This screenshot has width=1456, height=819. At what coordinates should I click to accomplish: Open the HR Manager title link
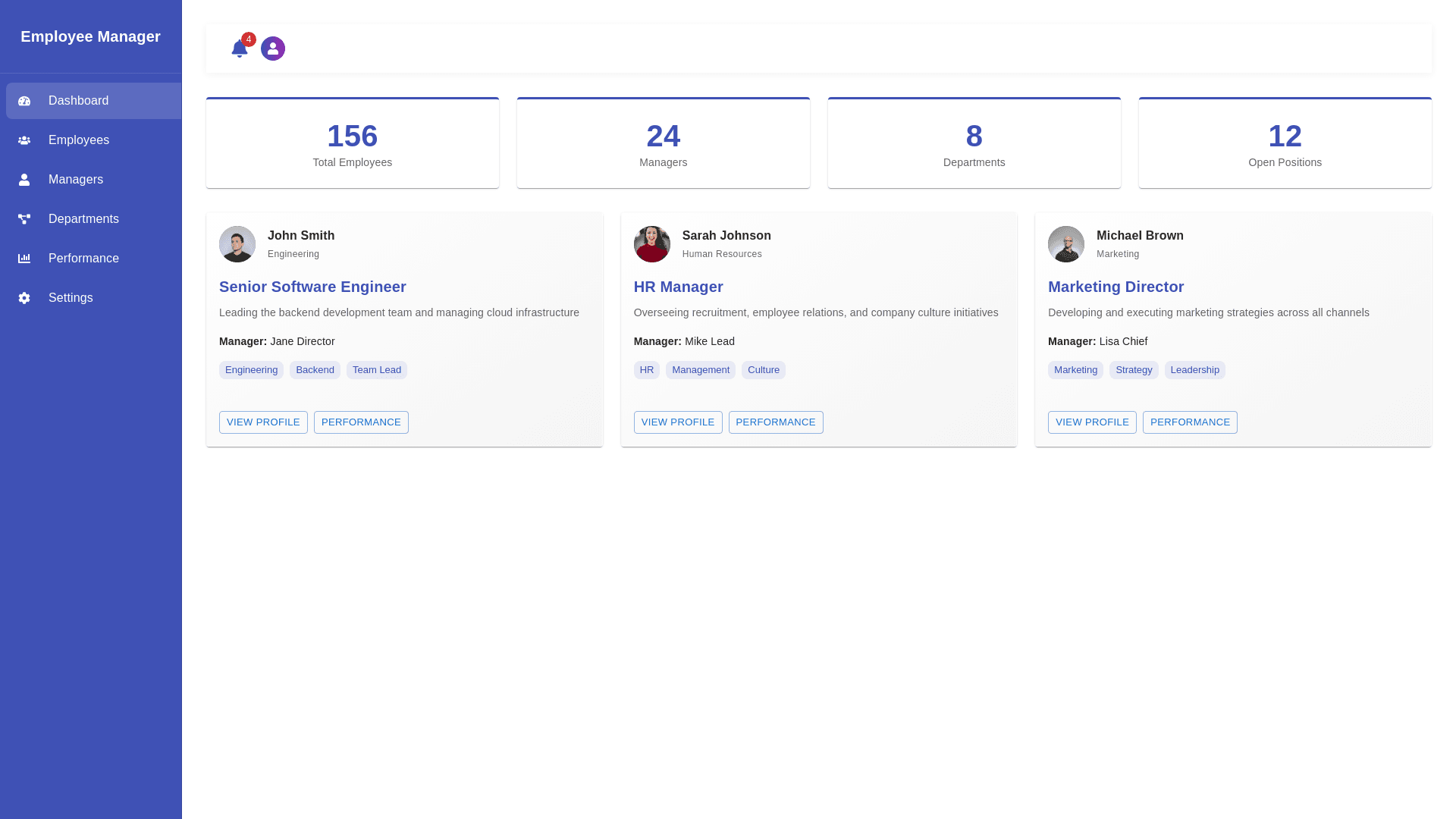[x=678, y=287]
